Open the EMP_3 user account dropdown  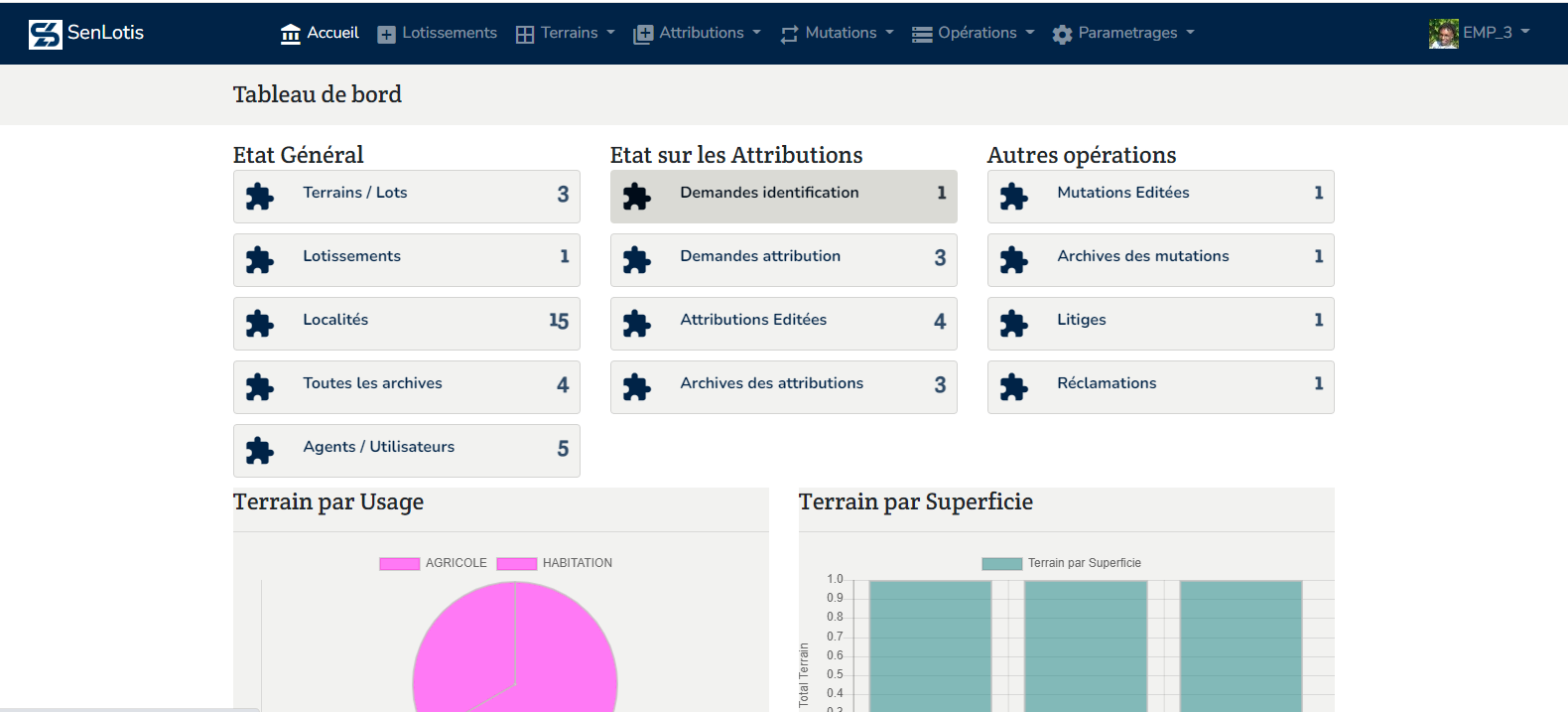(1480, 33)
